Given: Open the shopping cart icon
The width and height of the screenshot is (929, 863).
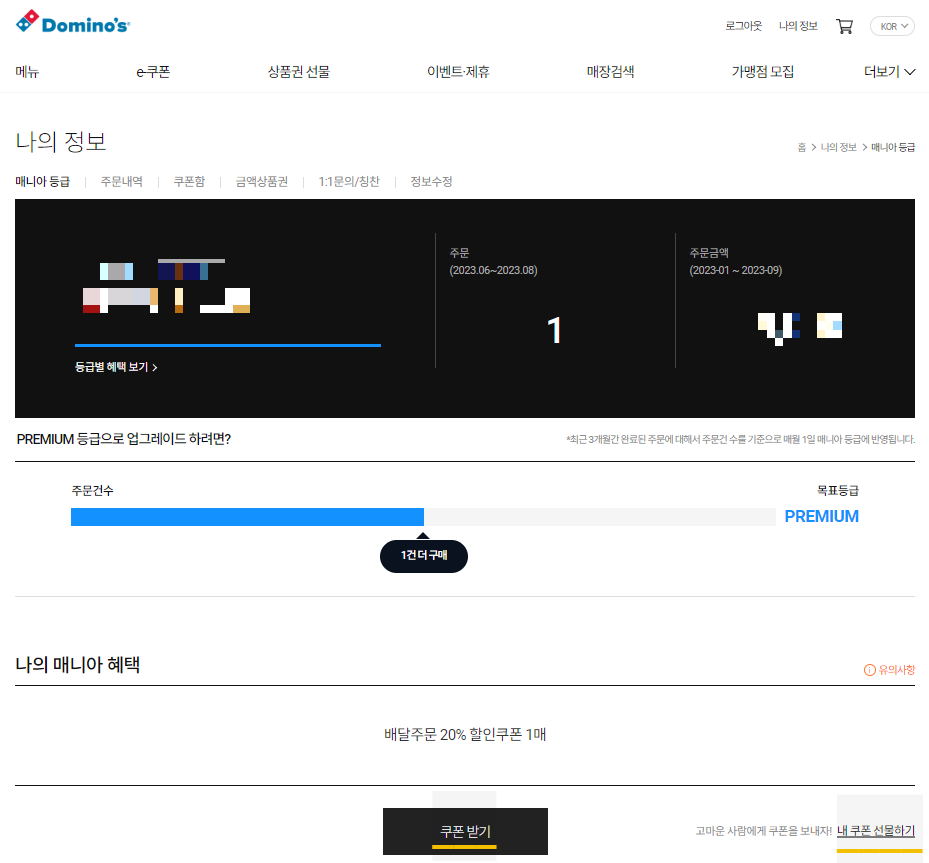Looking at the screenshot, I should (x=844, y=26).
